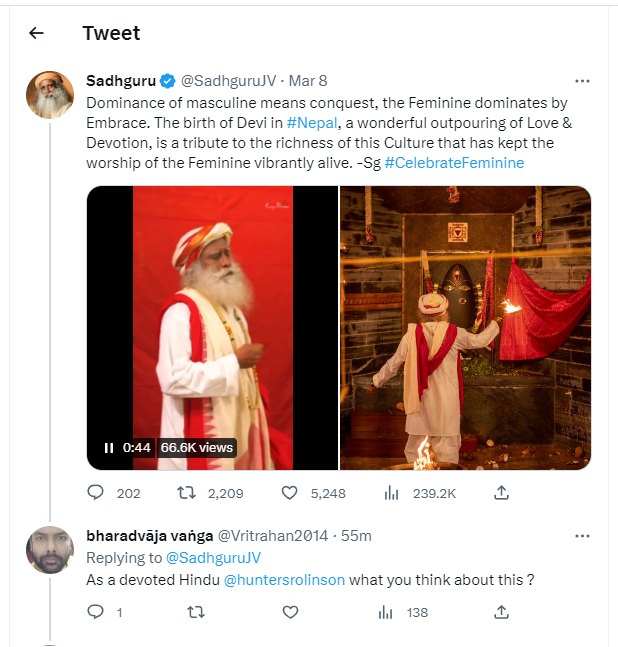The height and width of the screenshot is (647, 618).
Task: Open the @huntersrolinson mention
Action: point(291,581)
